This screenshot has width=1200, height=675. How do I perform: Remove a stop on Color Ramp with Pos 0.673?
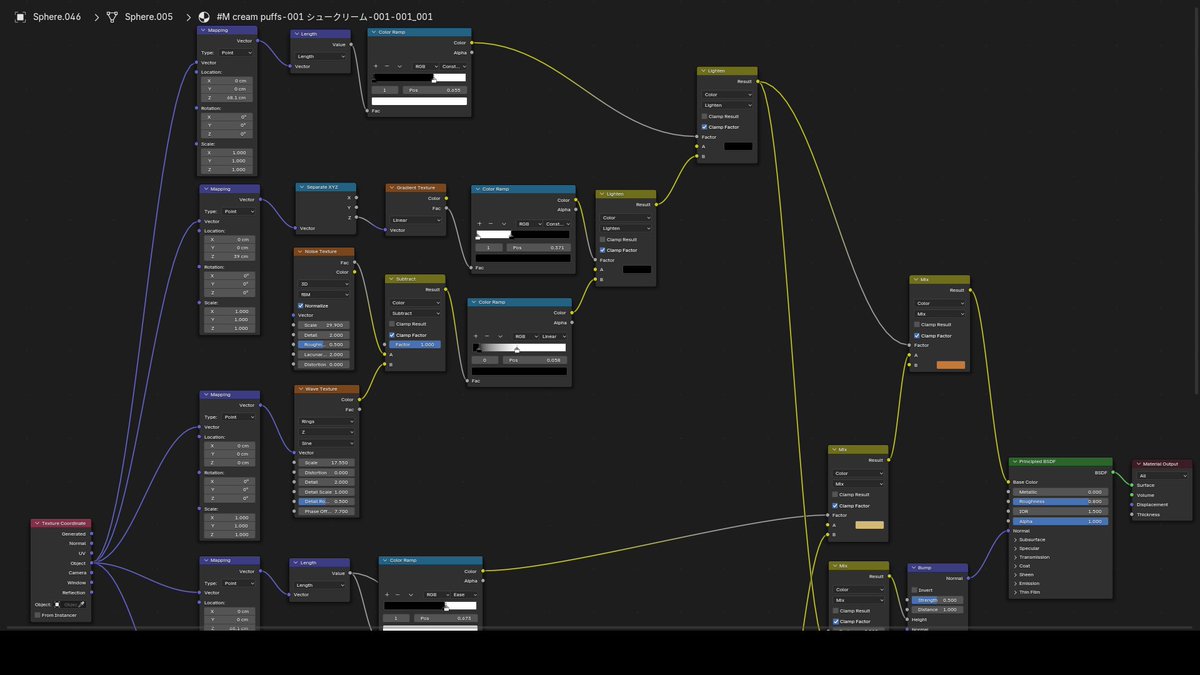coord(398,594)
